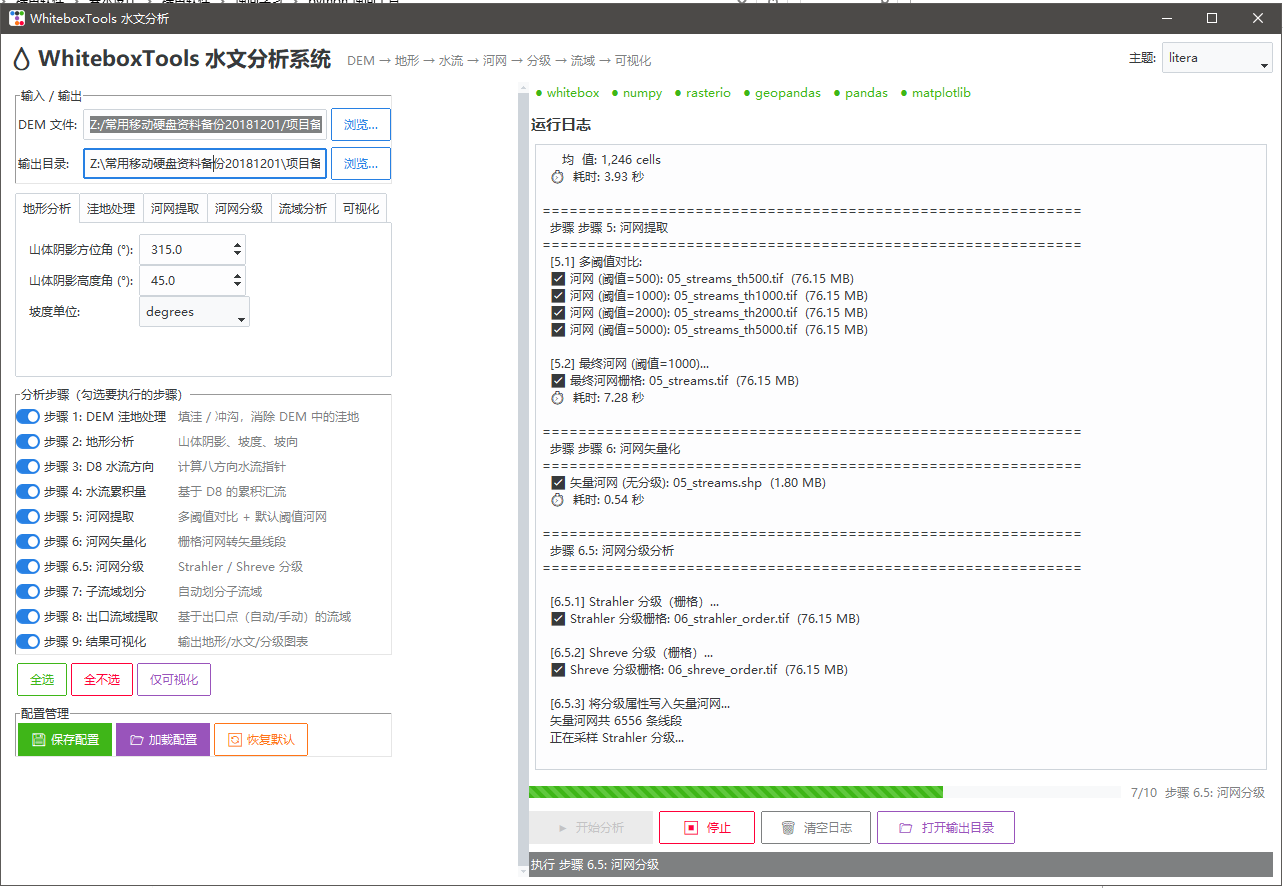Click the folder icon on 加载配置 button
The width and height of the screenshot is (1283, 888).
click(x=137, y=740)
